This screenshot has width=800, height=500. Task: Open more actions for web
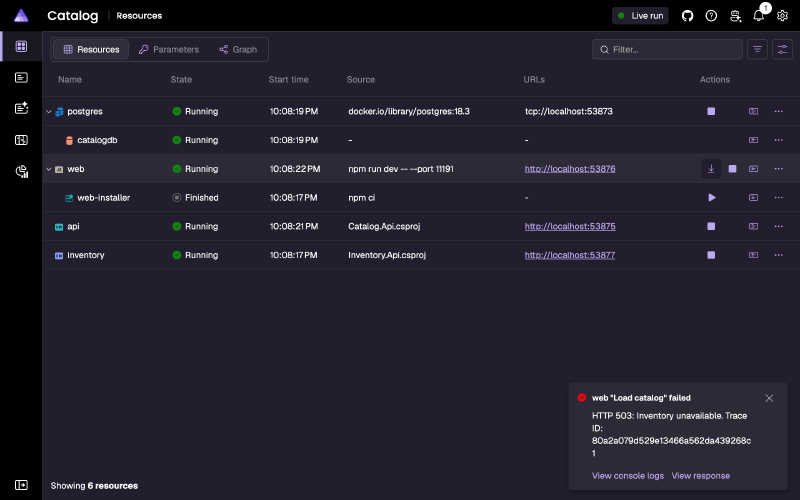point(779,169)
